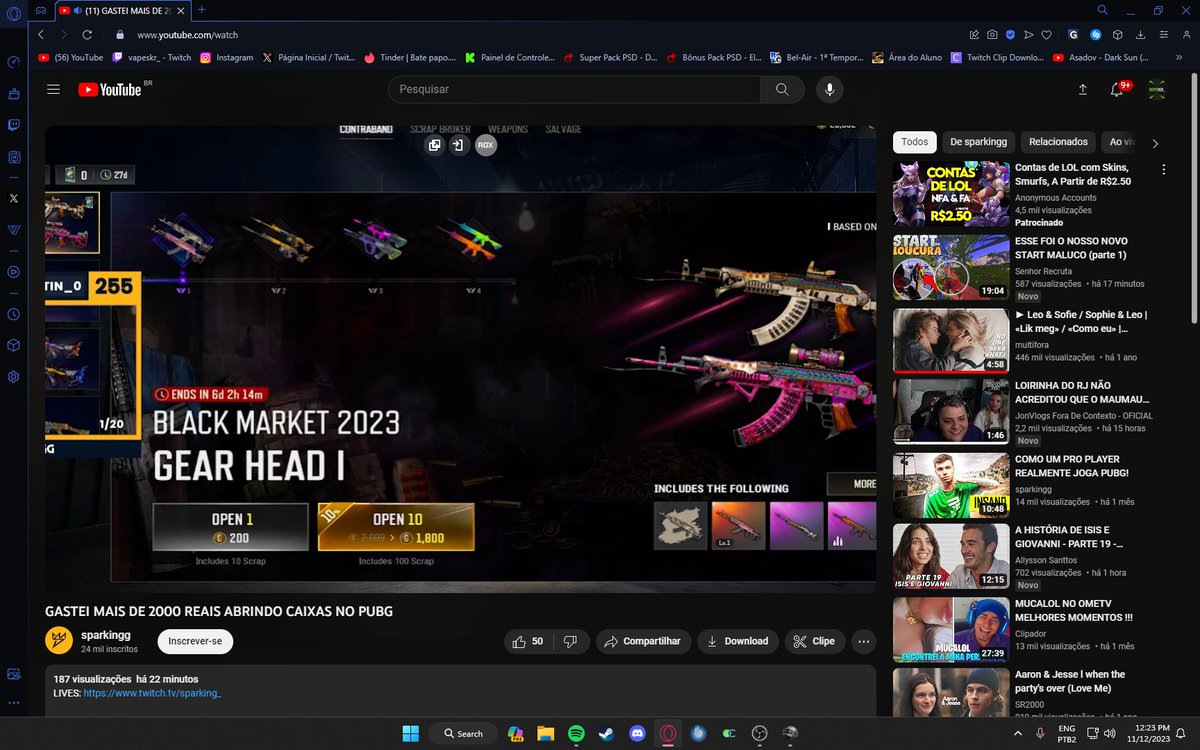Start voice search with the microphone icon
Image resolution: width=1200 pixels, height=750 pixels.
[x=828, y=90]
